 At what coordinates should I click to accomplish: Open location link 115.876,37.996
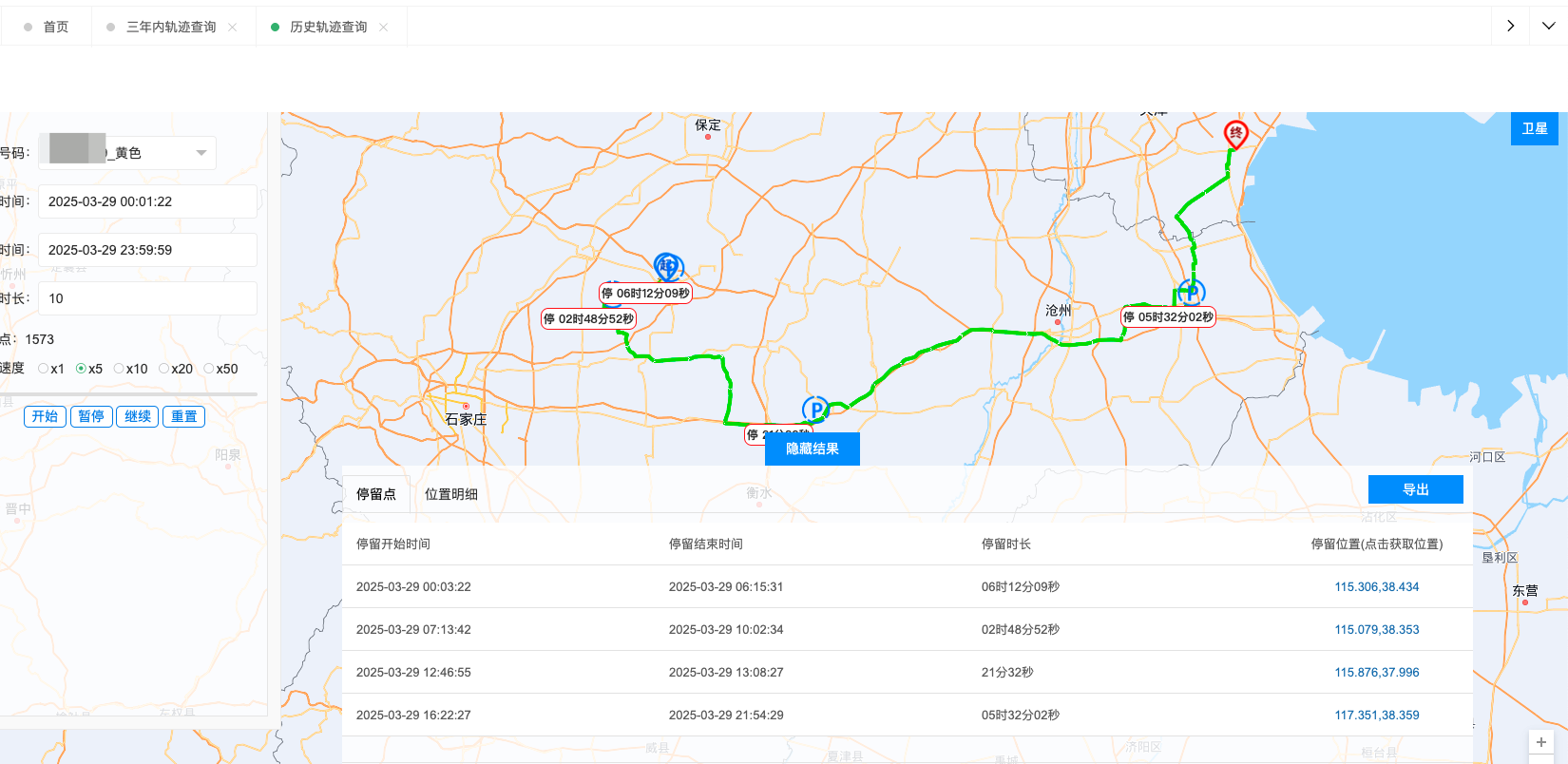tap(1377, 673)
